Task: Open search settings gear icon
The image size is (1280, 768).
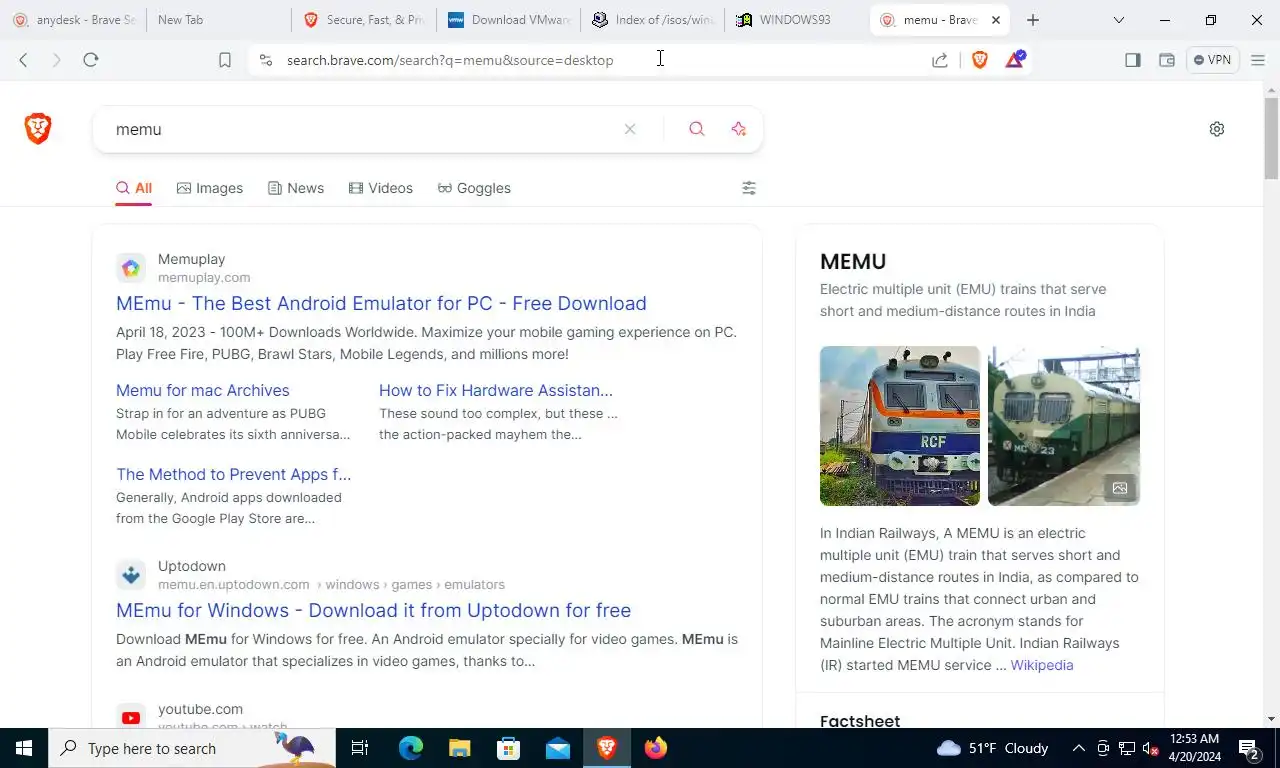Action: coord(1217,129)
